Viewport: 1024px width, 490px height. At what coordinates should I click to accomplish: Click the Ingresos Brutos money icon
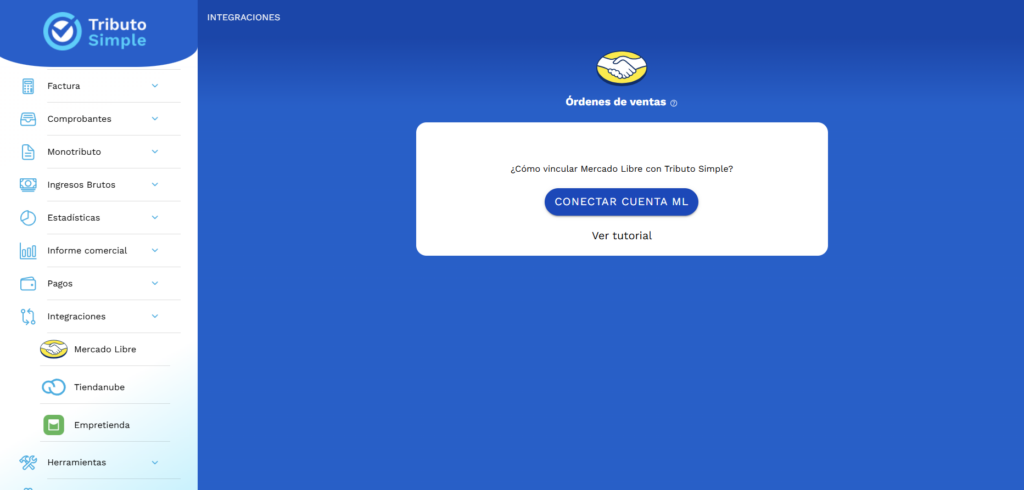(x=28, y=185)
